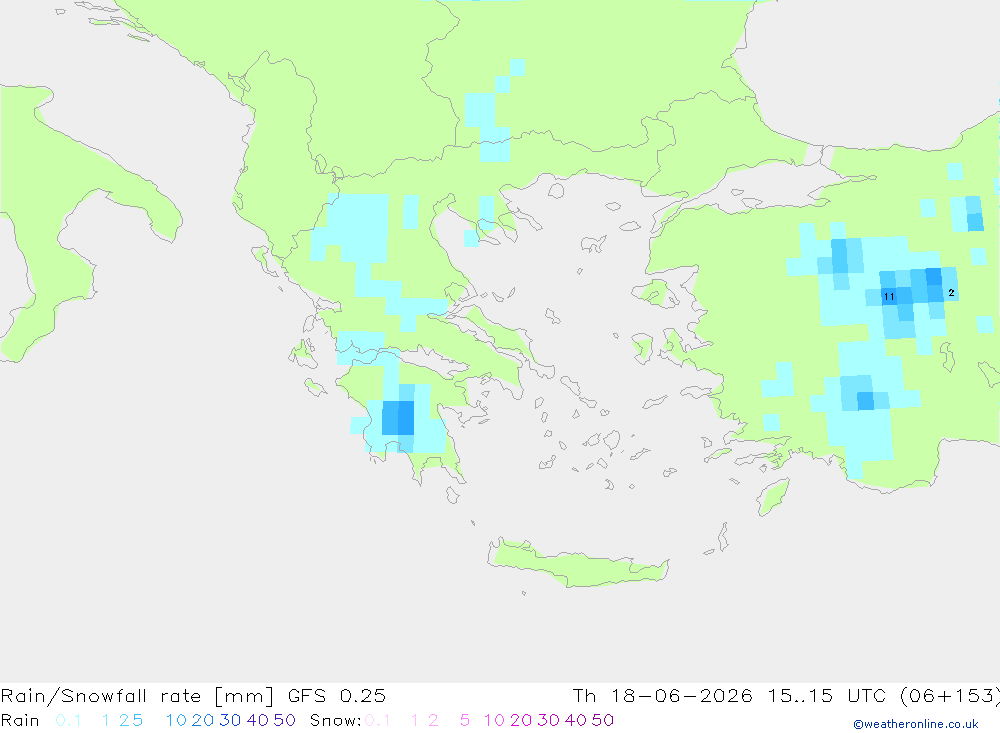This screenshot has height=733, width=1000.
Task: Click the "Rain/Snowfall rate [mm]" title
Action: 137,695
